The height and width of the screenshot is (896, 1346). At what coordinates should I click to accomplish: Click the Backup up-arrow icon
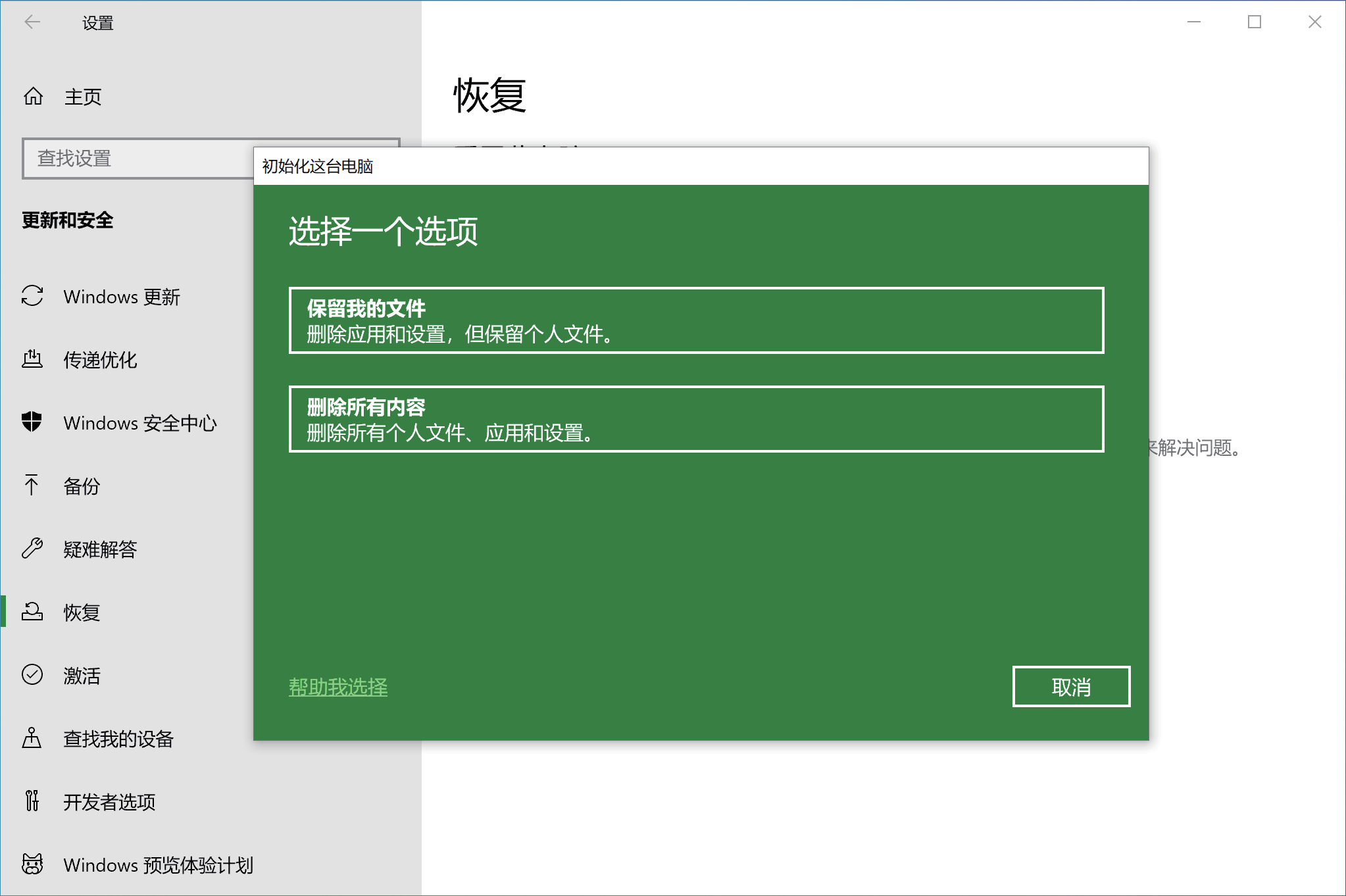point(32,485)
